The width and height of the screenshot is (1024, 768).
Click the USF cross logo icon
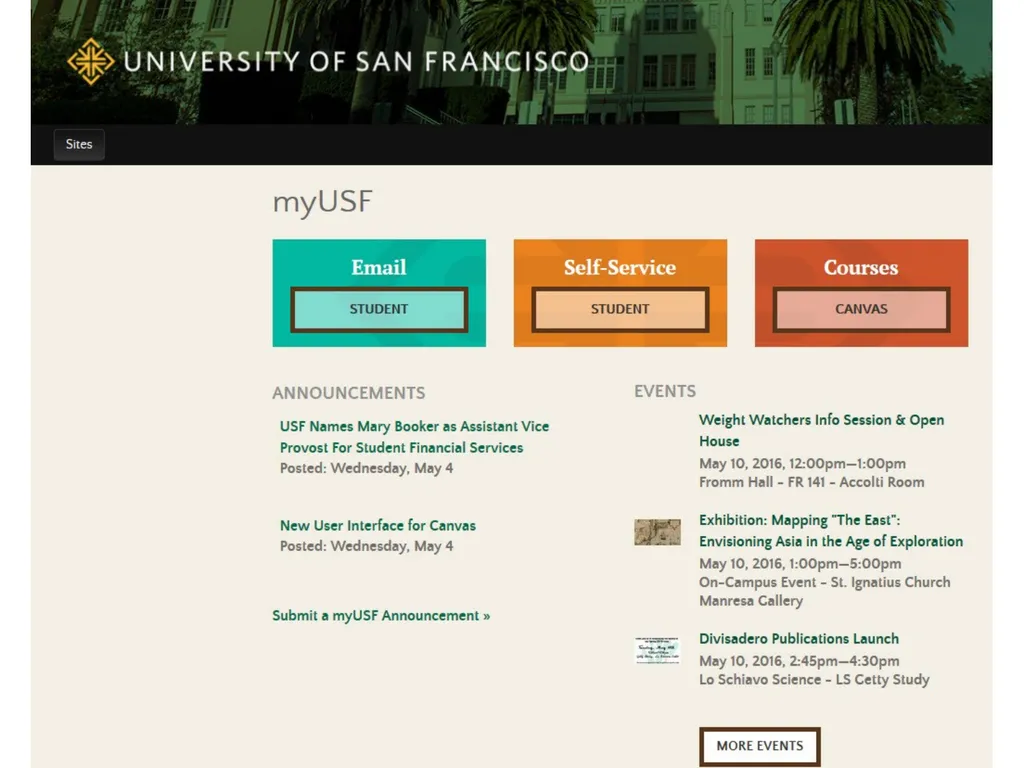(x=91, y=61)
